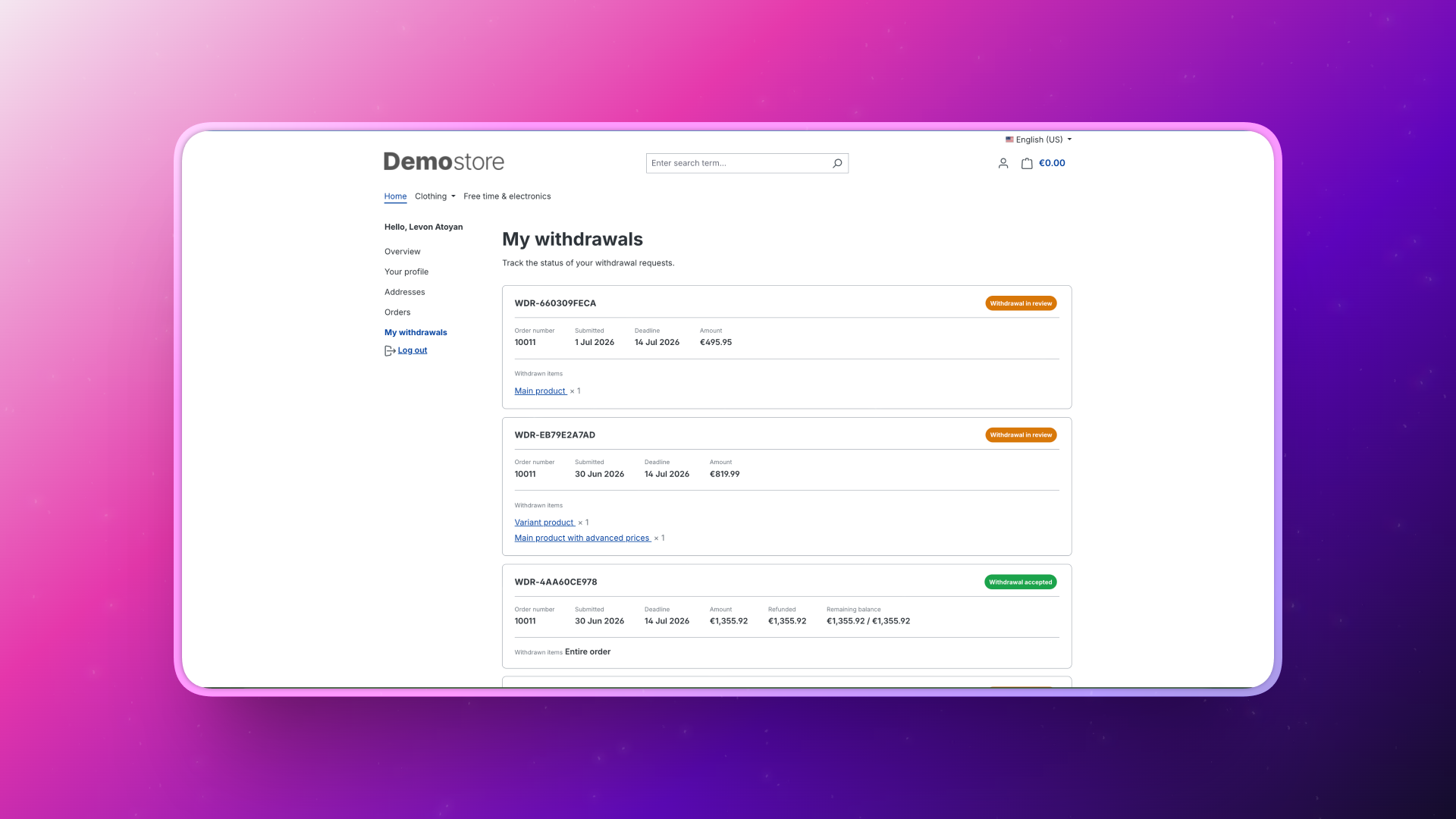
Task: Click the US flag language icon
Action: (x=1009, y=140)
